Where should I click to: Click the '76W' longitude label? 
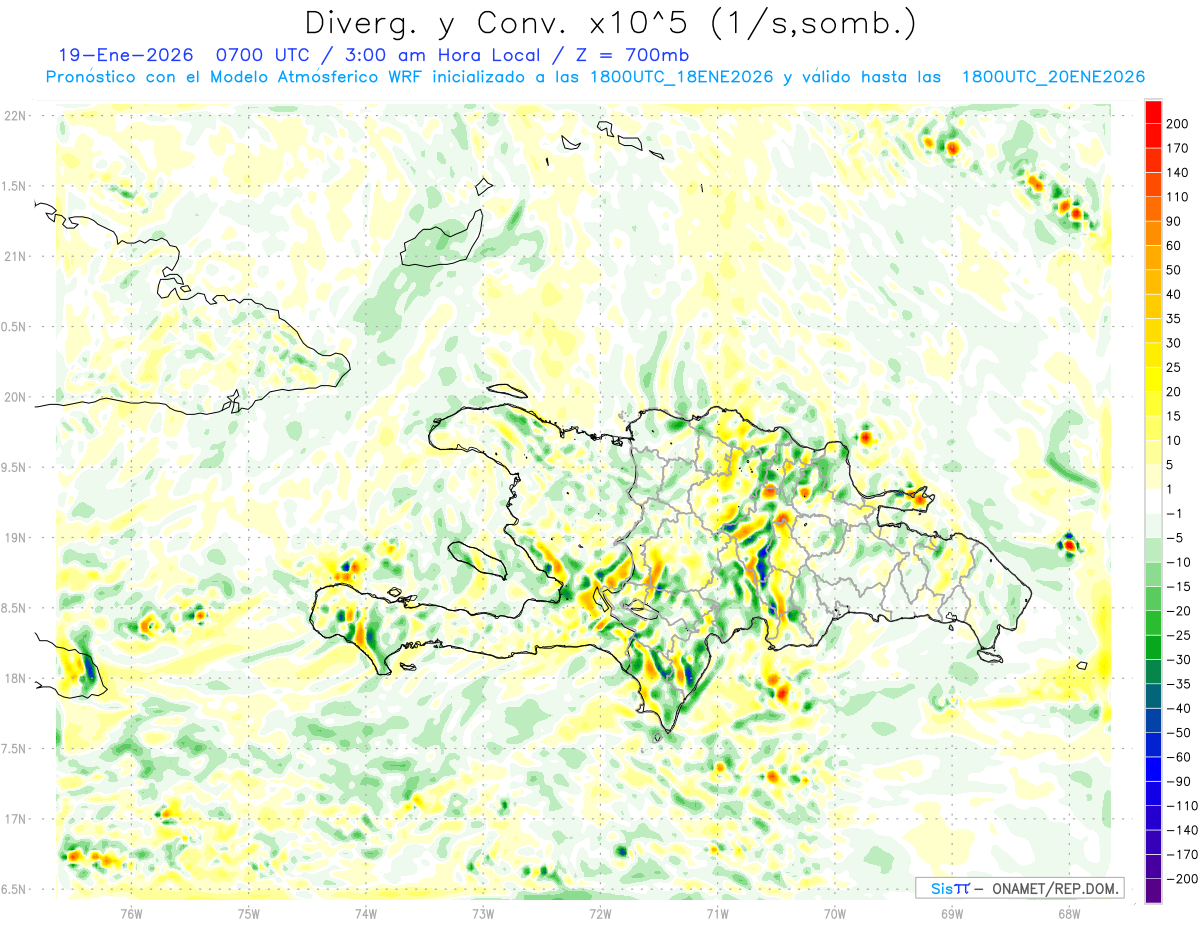click(131, 913)
